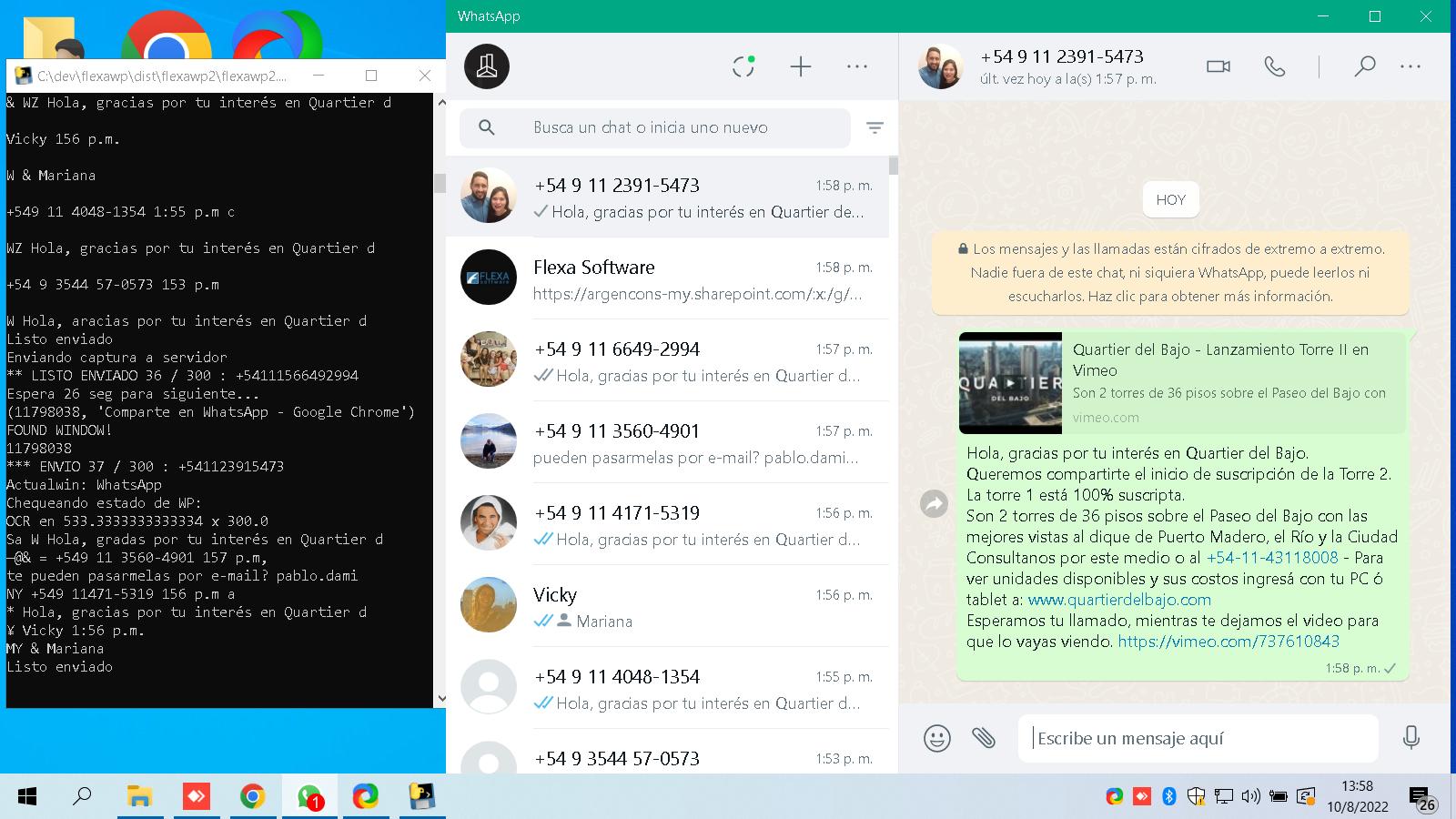
Task: Open Windows taskbar search
Action: [x=83, y=797]
